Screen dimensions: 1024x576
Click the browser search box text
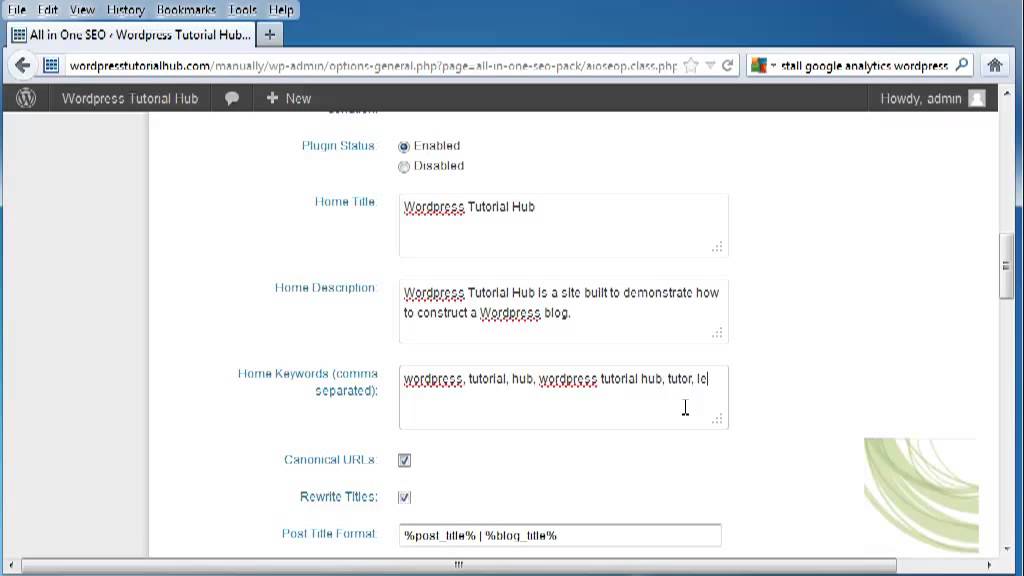pyautogui.click(x=864, y=65)
